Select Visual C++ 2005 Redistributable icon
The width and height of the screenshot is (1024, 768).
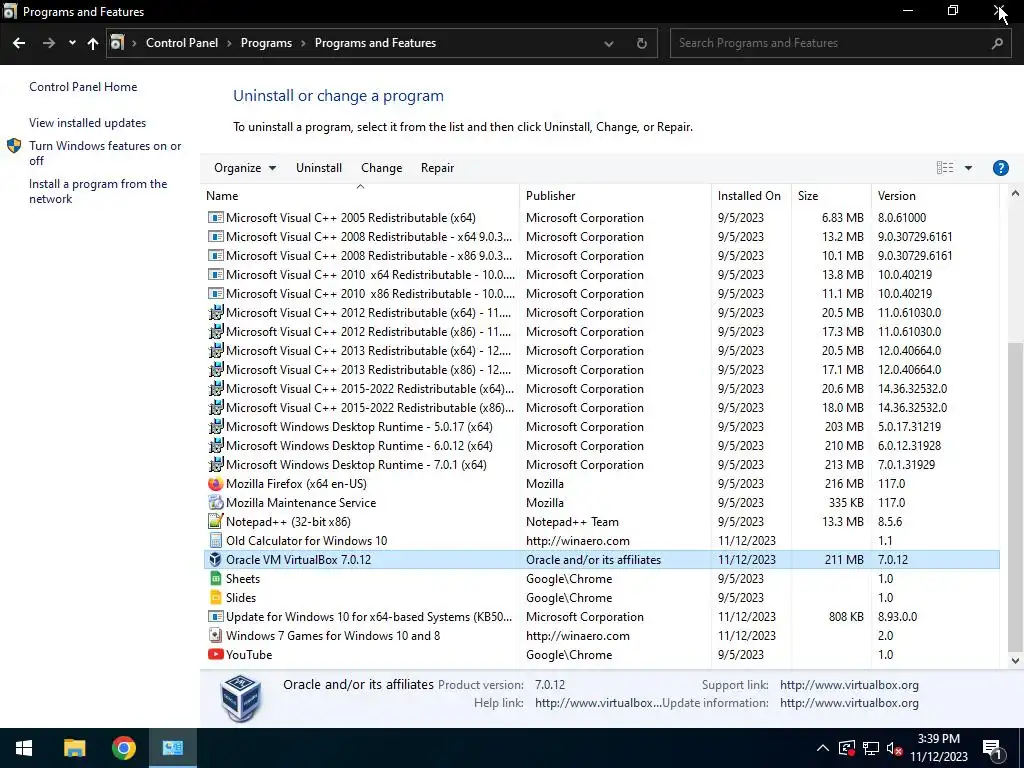coord(215,217)
